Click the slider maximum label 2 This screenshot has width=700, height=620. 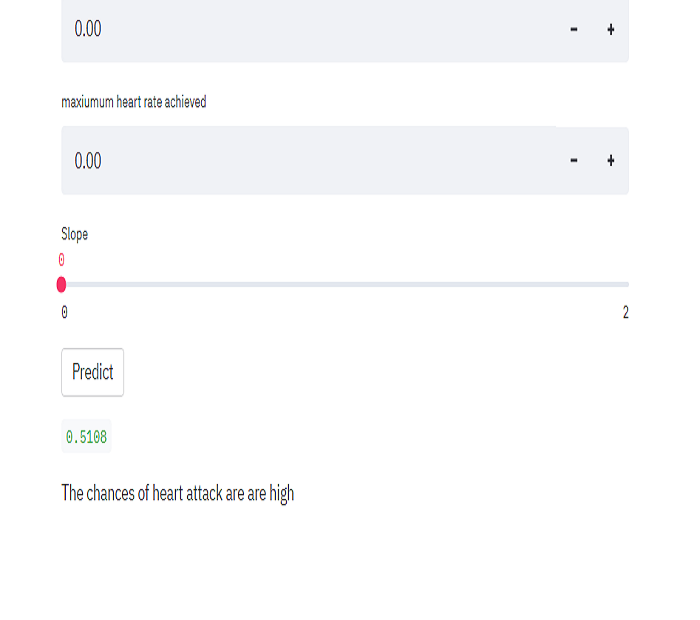pyautogui.click(x=626, y=313)
